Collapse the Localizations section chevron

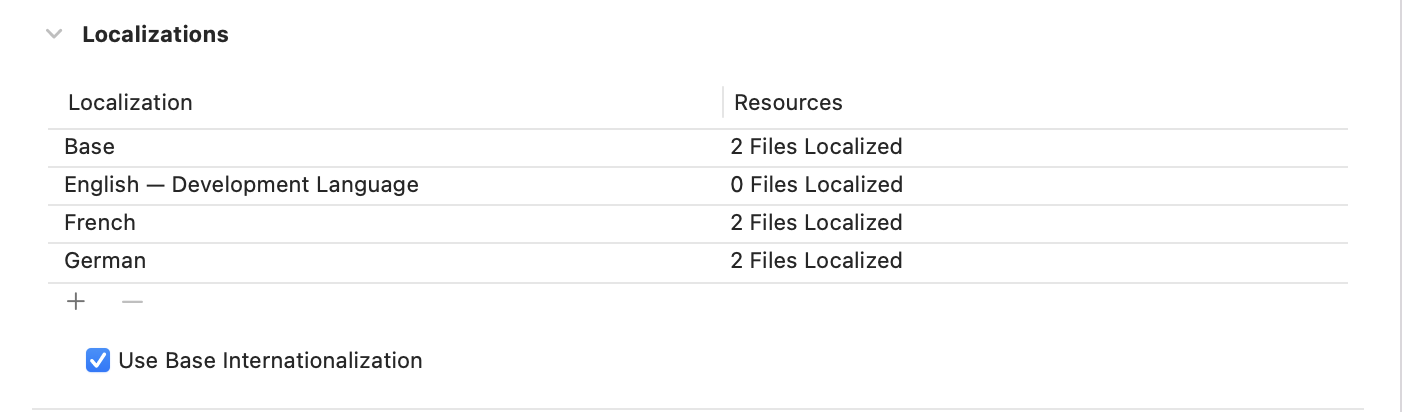54,34
